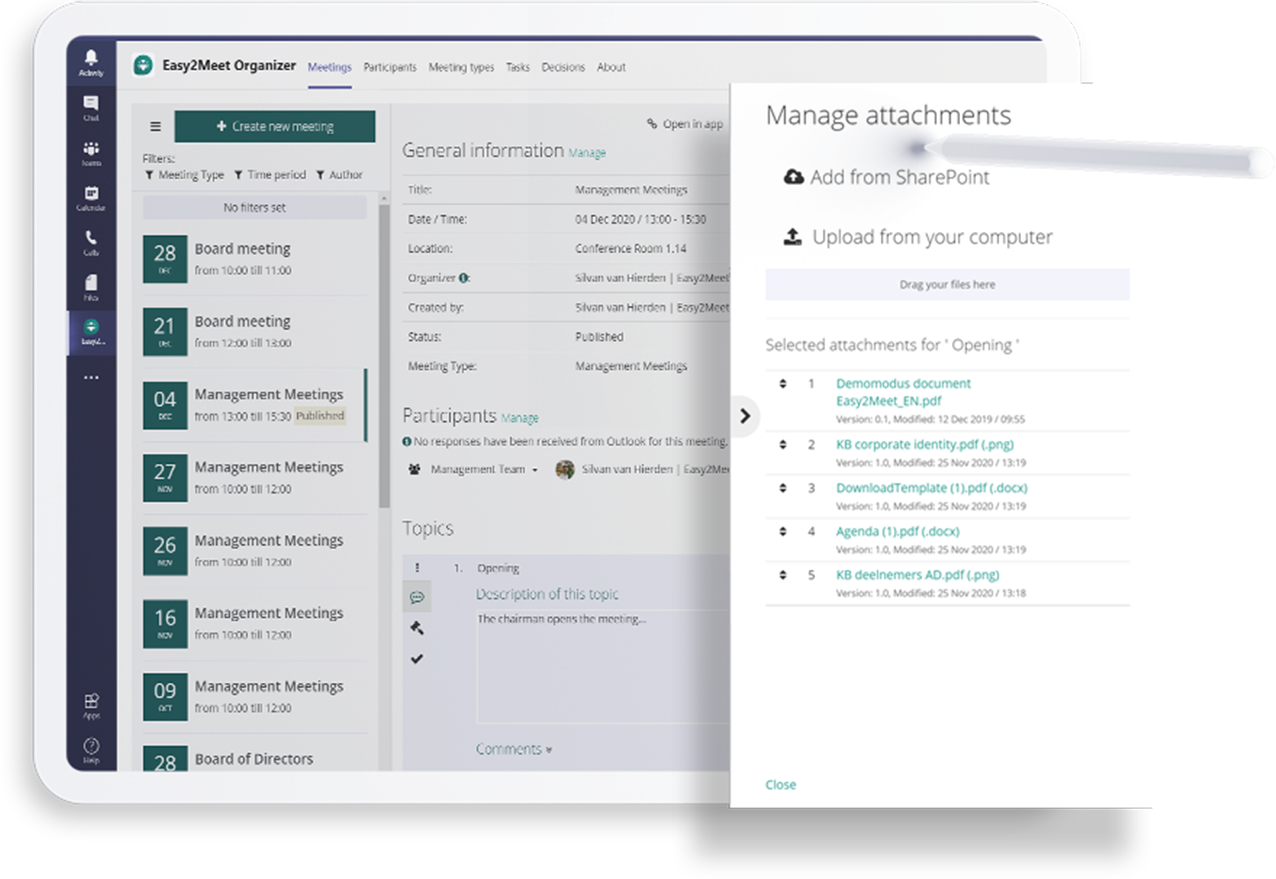The height and width of the screenshot is (879, 1276).
Task: Click the Drag your files here drop zone
Action: tap(947, 284)
